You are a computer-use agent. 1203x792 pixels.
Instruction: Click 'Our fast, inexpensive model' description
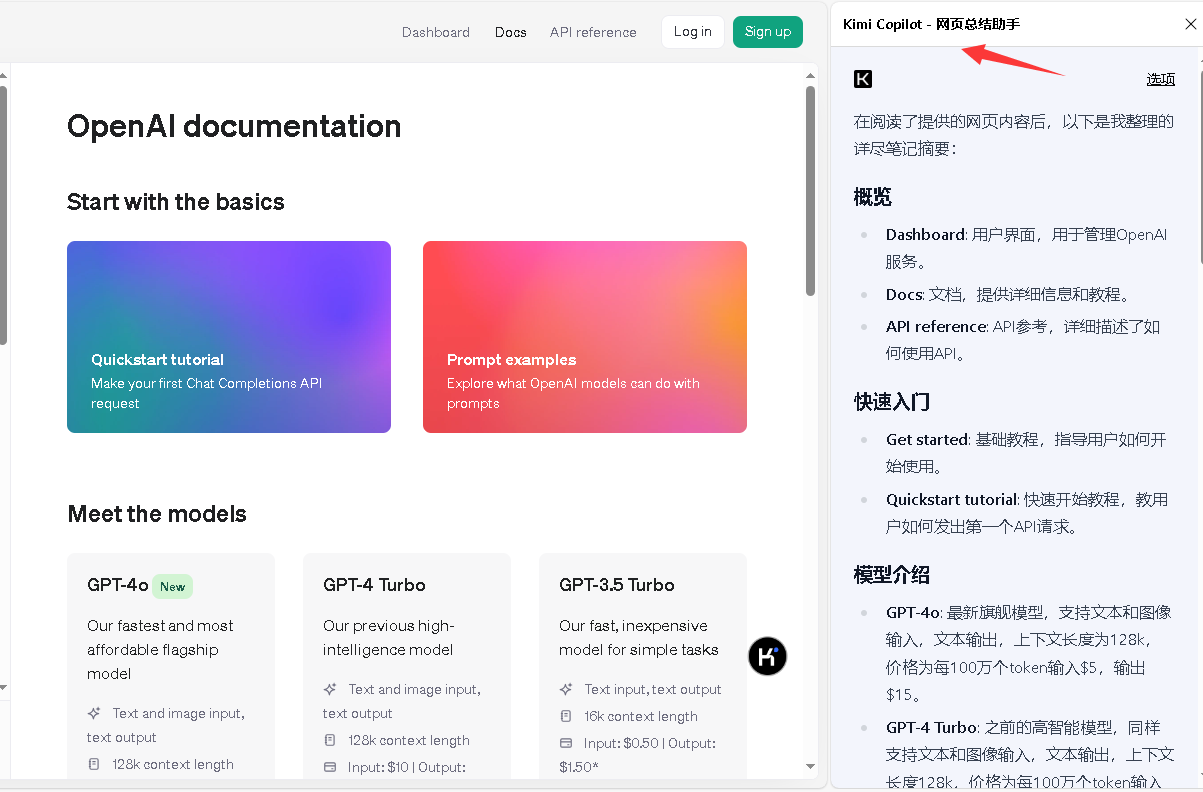pos(639,638)
